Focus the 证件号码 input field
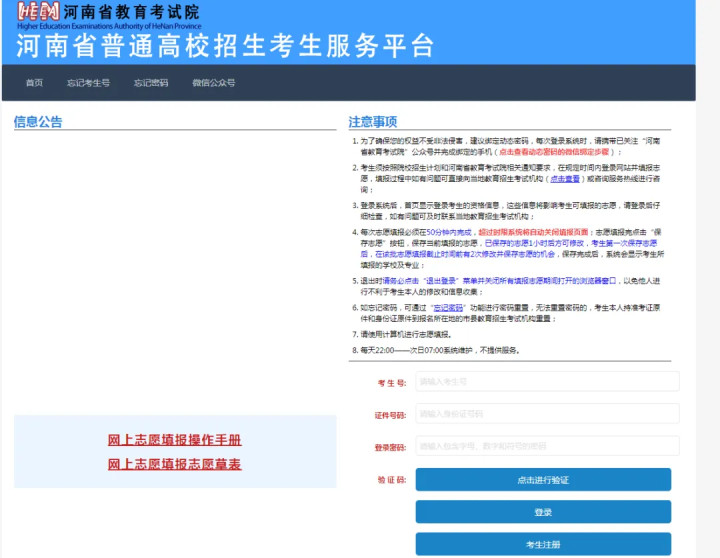Screen dimensions: 720x558 pyautogui.click(x=547, y=413)
